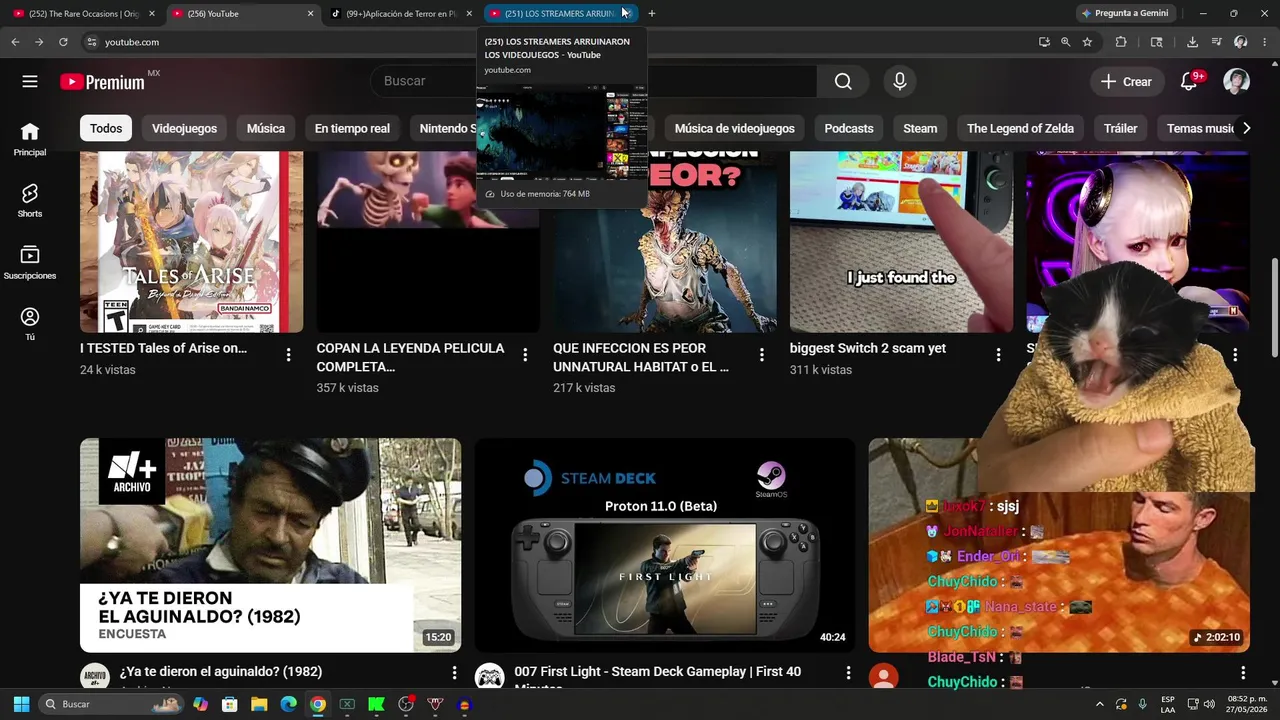Image resolution: width=1280 pixels, height=720 pixels.
Task: Click the search magnifier button
Action: pos(844,82)
